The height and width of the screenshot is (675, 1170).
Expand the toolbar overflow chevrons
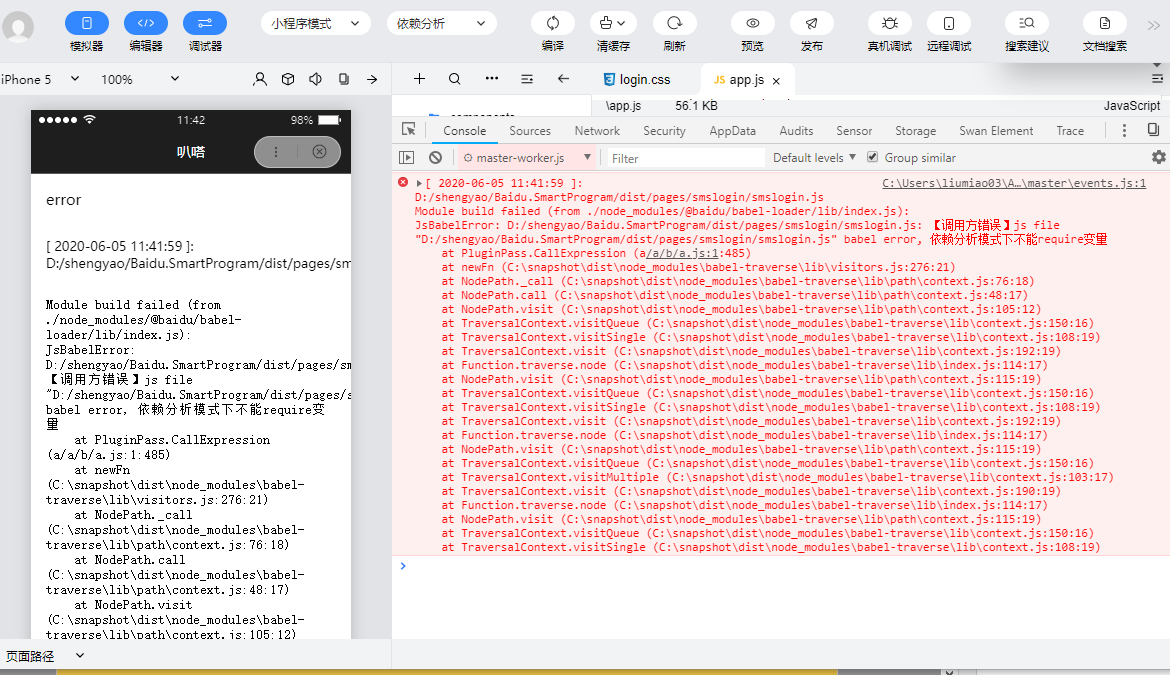click(x=1154, y=25)
